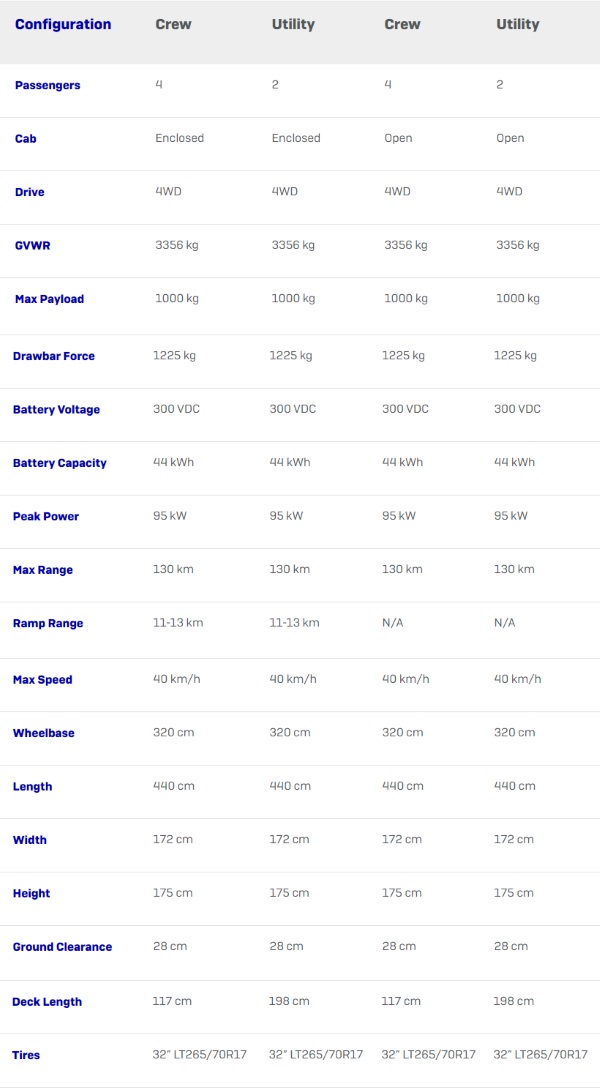Click the Ramp Range row label
Screen dimensions: 600x1090
tap(48, 624)
